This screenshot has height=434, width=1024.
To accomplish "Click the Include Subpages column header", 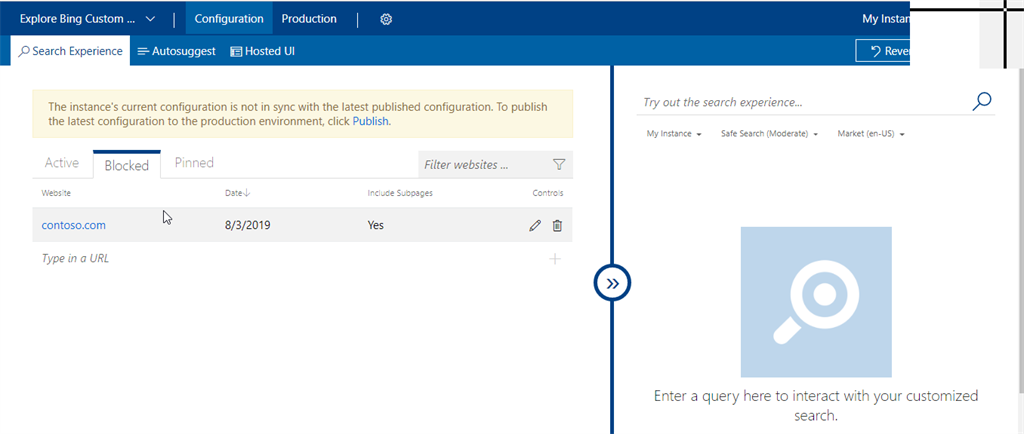I will tap(400, 193).
